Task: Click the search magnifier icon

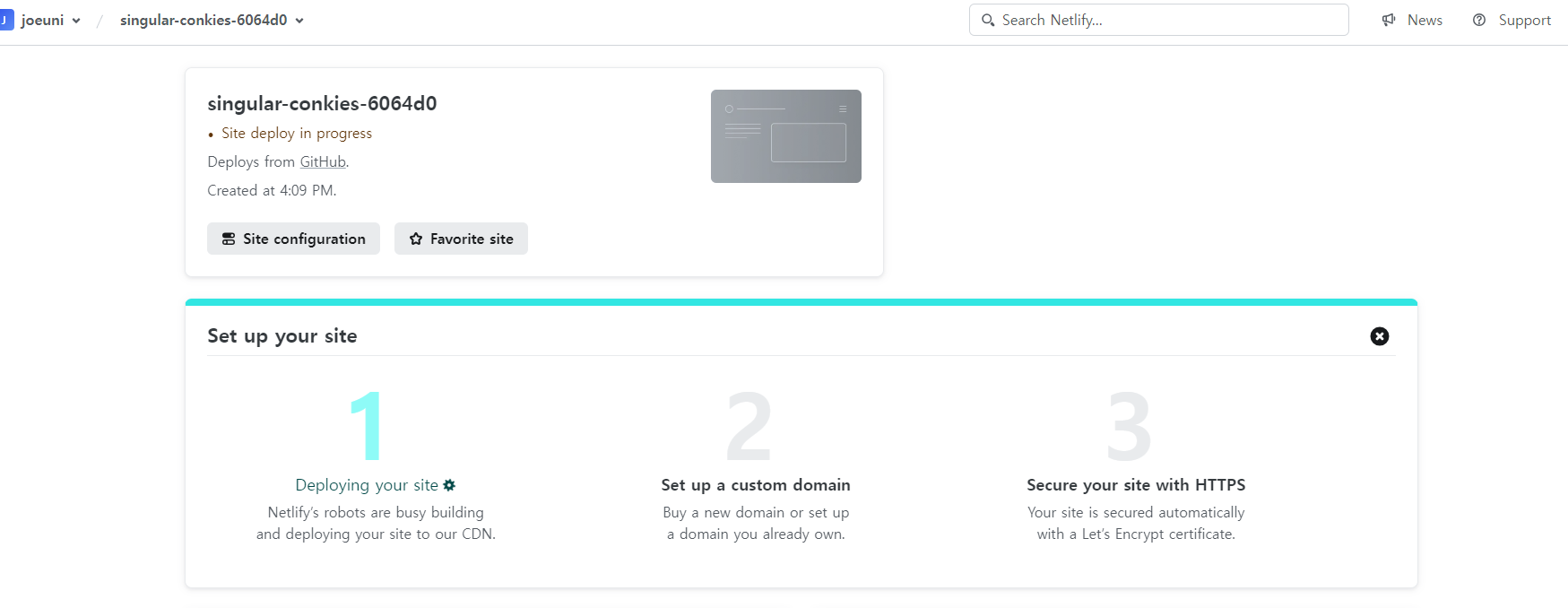Action: (988, 20)
